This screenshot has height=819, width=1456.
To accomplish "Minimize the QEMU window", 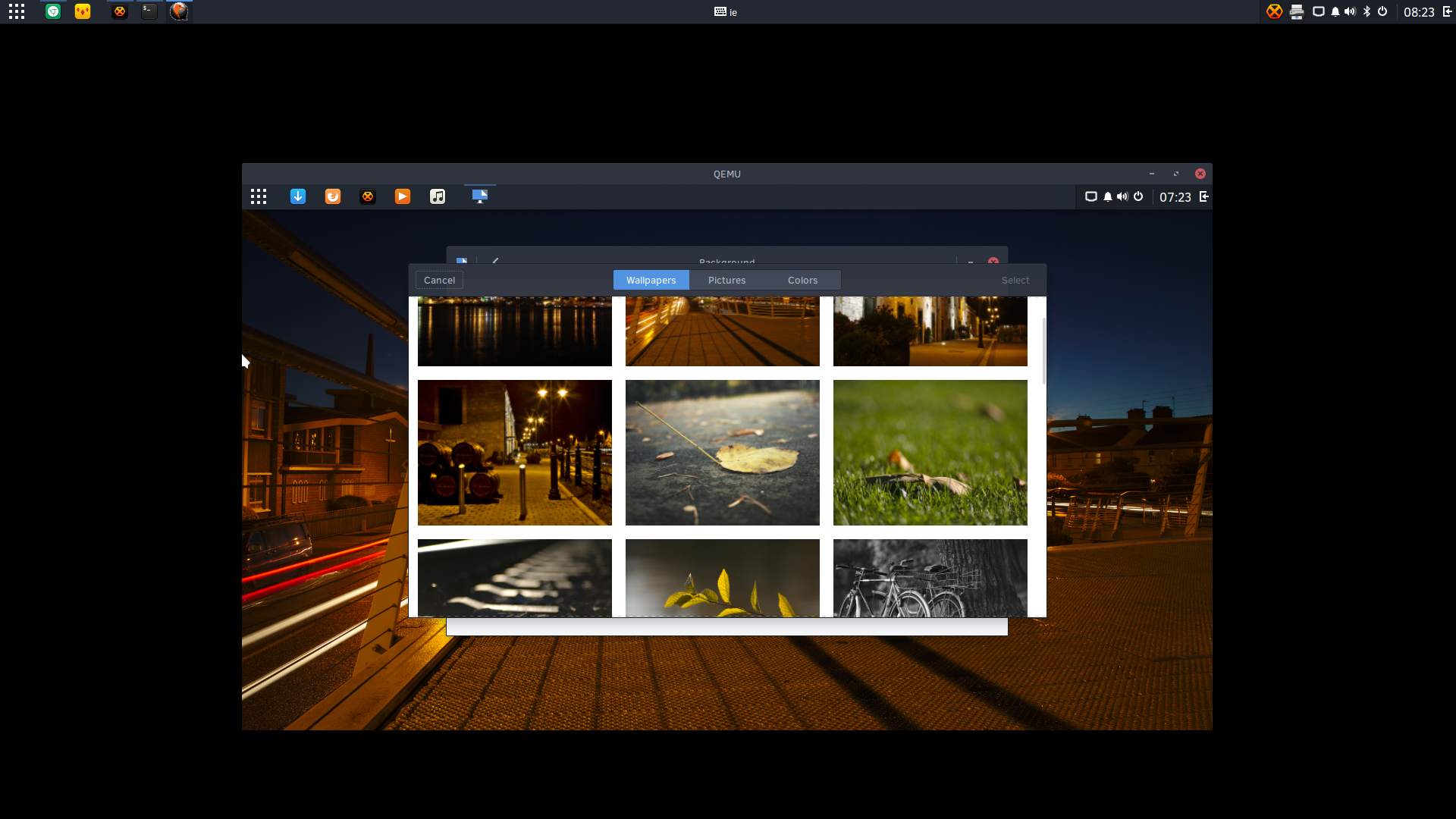I will point(1152,174).
